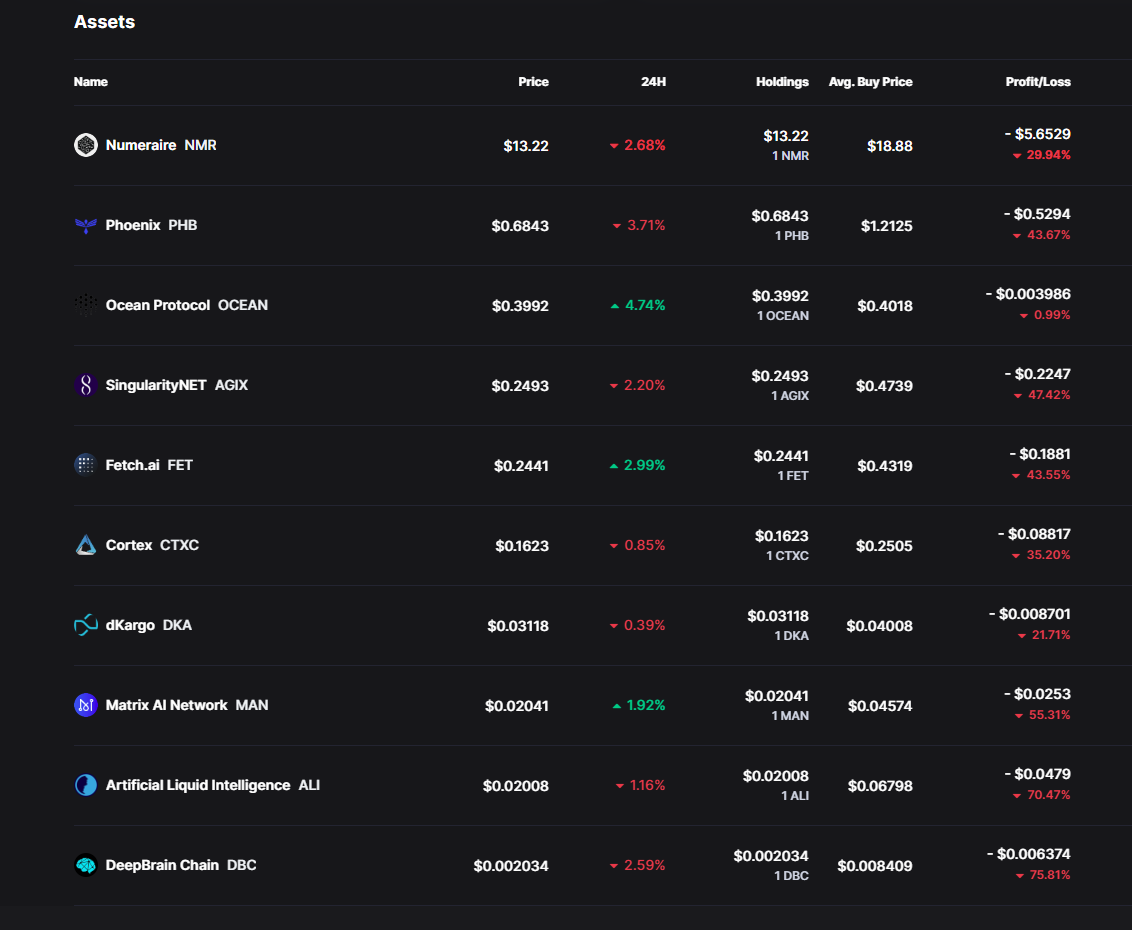Viewport: 1132px width, 930px height.
Task: Click DeepBrain Chain 24H change 2.59%
Action: tap(637, 865)
